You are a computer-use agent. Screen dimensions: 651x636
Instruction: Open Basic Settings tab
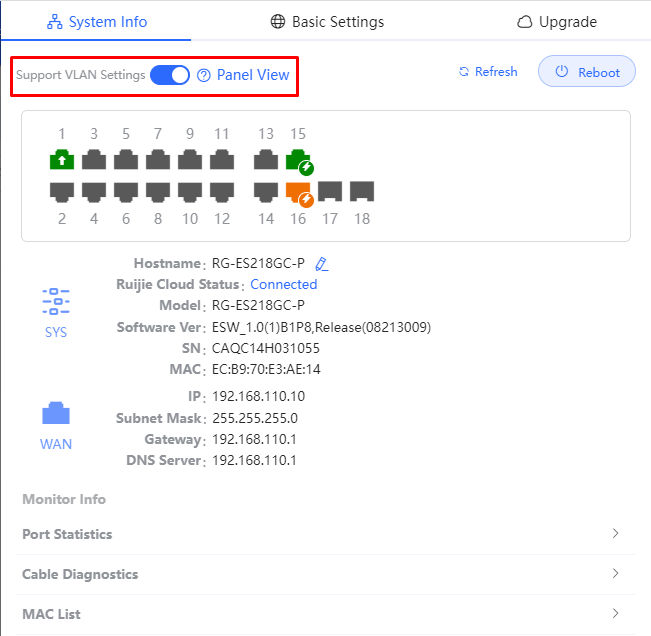click(x=327, y=22)
